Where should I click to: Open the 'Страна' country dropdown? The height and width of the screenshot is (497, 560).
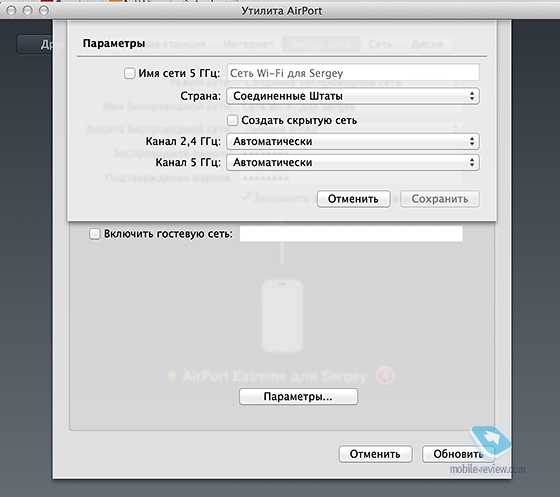point(353,96)
